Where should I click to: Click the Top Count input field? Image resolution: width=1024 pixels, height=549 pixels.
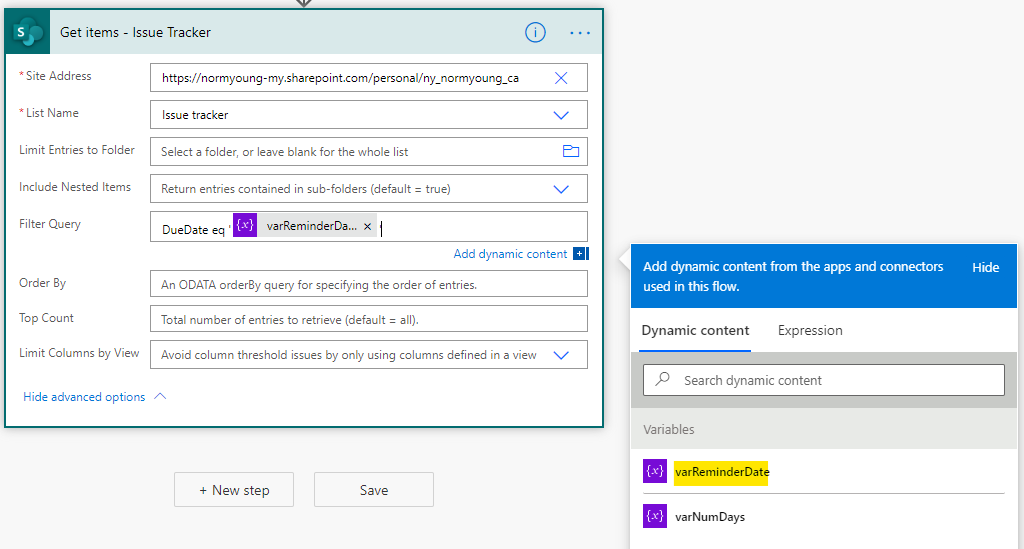tap(368, 319)
